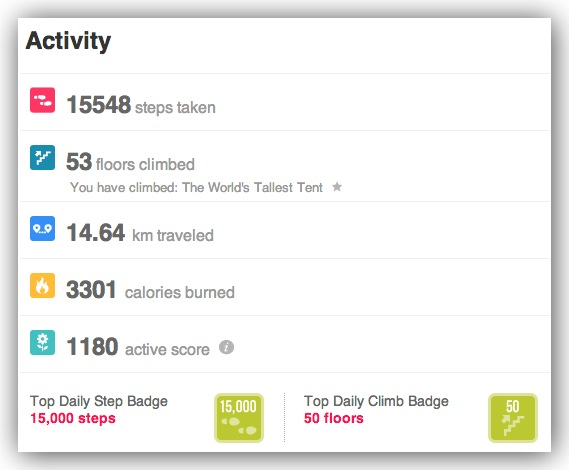Viewport: 569px width, 470px height.
Task: Open the 50 floors climb badge icon
Action: tap(513, 418)
